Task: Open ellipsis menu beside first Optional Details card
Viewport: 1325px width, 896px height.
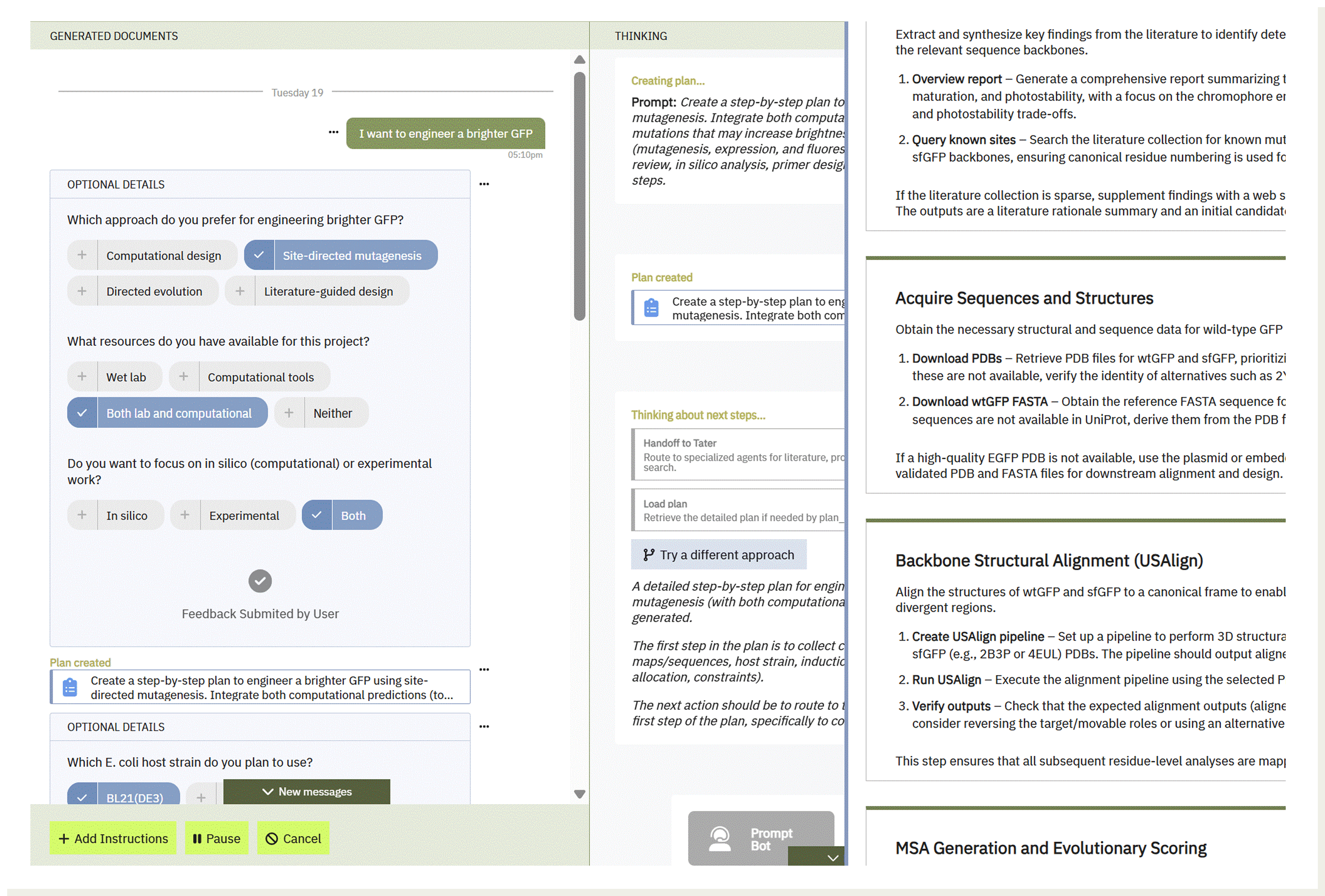Action: (484, 184)
